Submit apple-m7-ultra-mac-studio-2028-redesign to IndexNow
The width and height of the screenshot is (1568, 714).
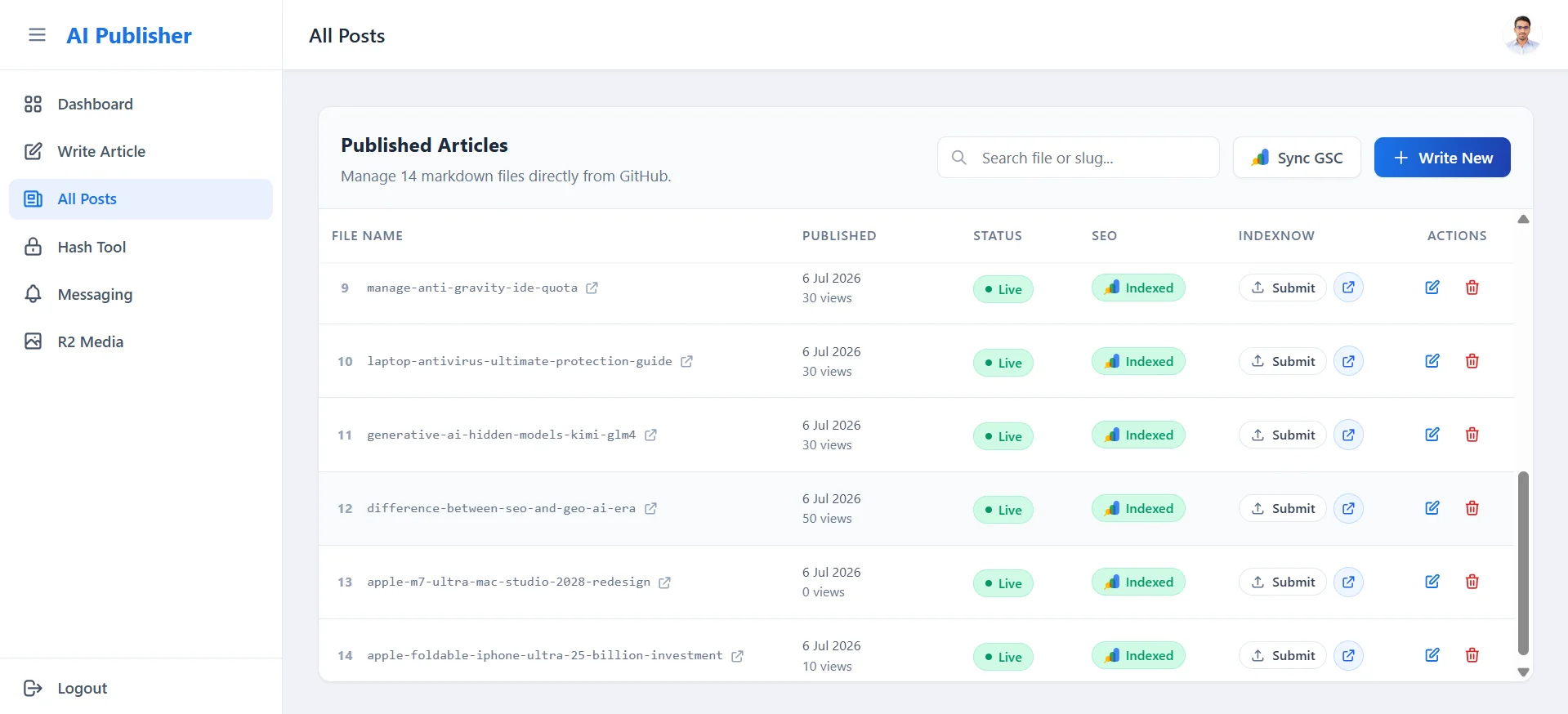(x=1283, y=582)
